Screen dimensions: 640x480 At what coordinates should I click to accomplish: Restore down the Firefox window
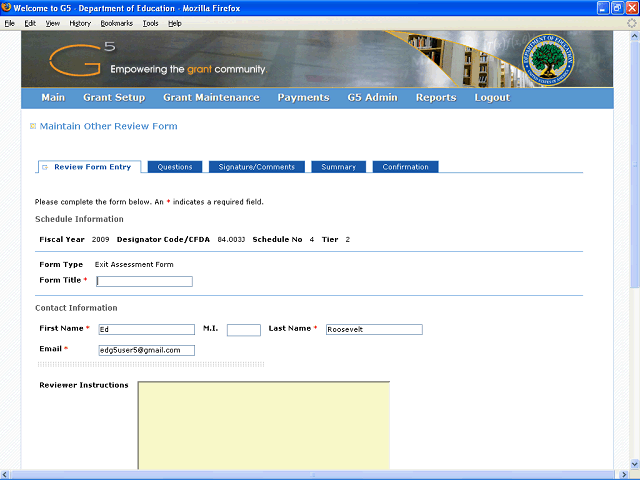tap(618, 8)
